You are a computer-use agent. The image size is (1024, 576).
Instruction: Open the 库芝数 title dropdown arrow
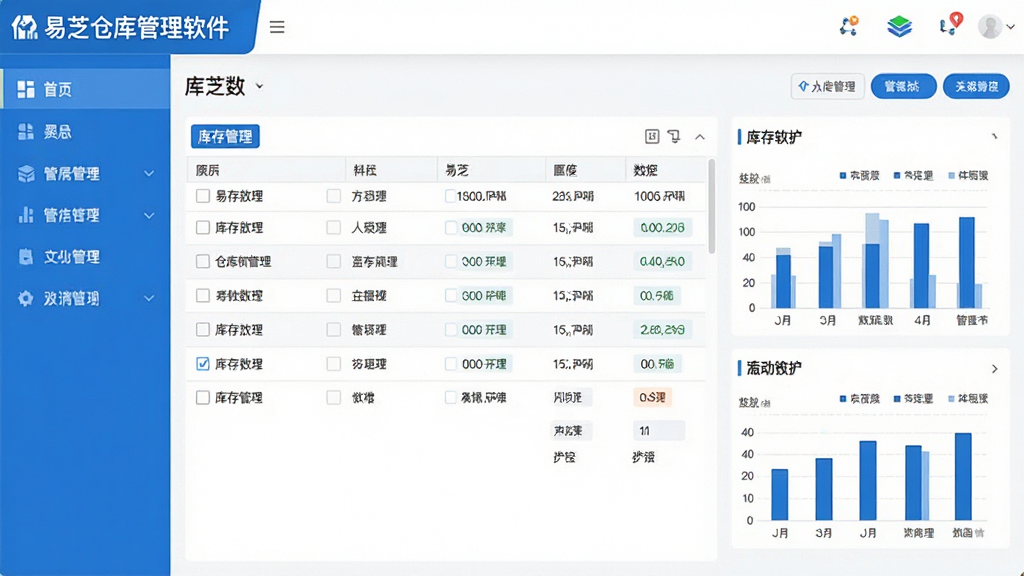tap(259, 86)
